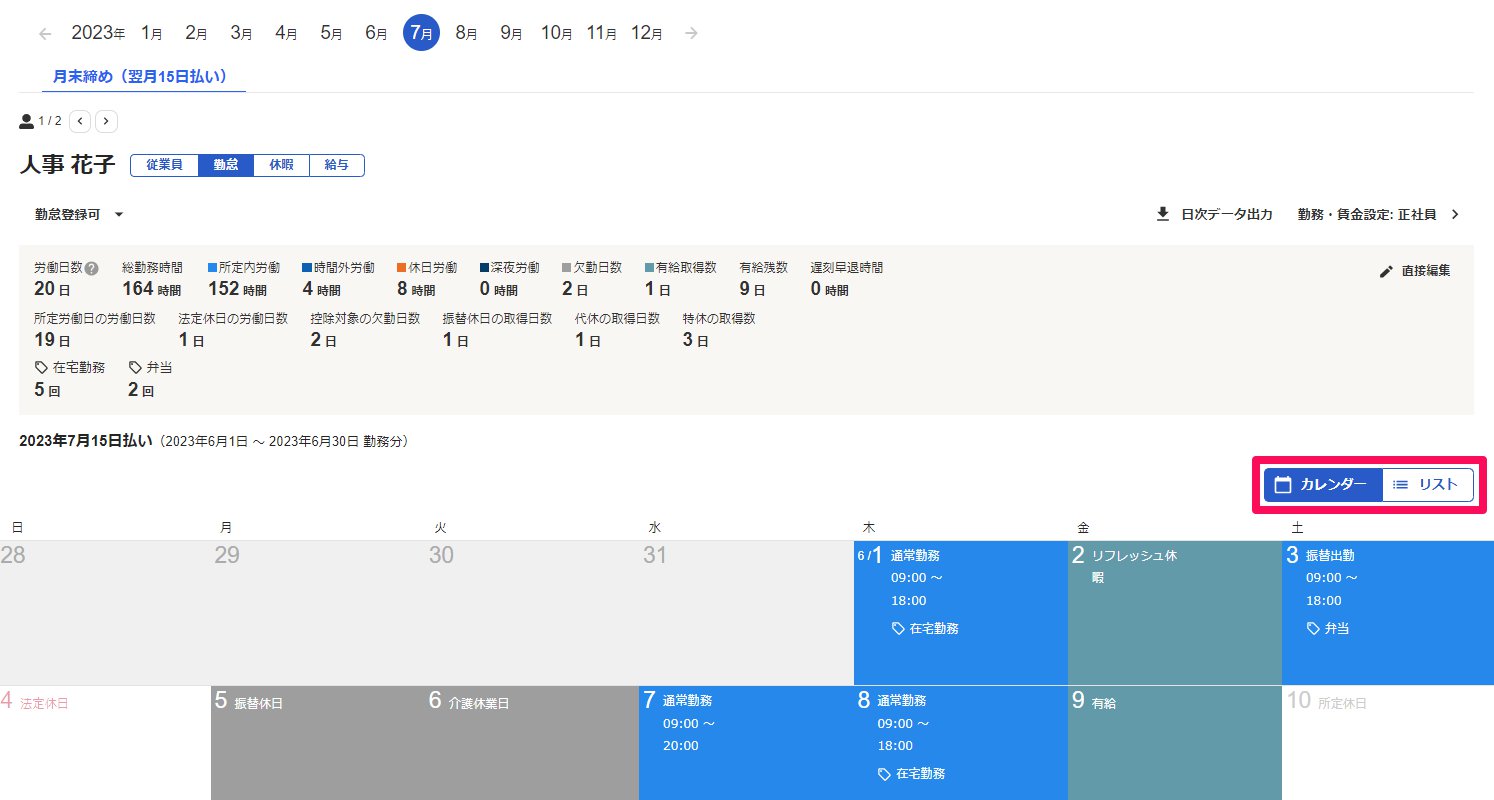1494x800 pixels.
Task: Open June 1 通常勤務 entry
Action: (x=961, y=613)
